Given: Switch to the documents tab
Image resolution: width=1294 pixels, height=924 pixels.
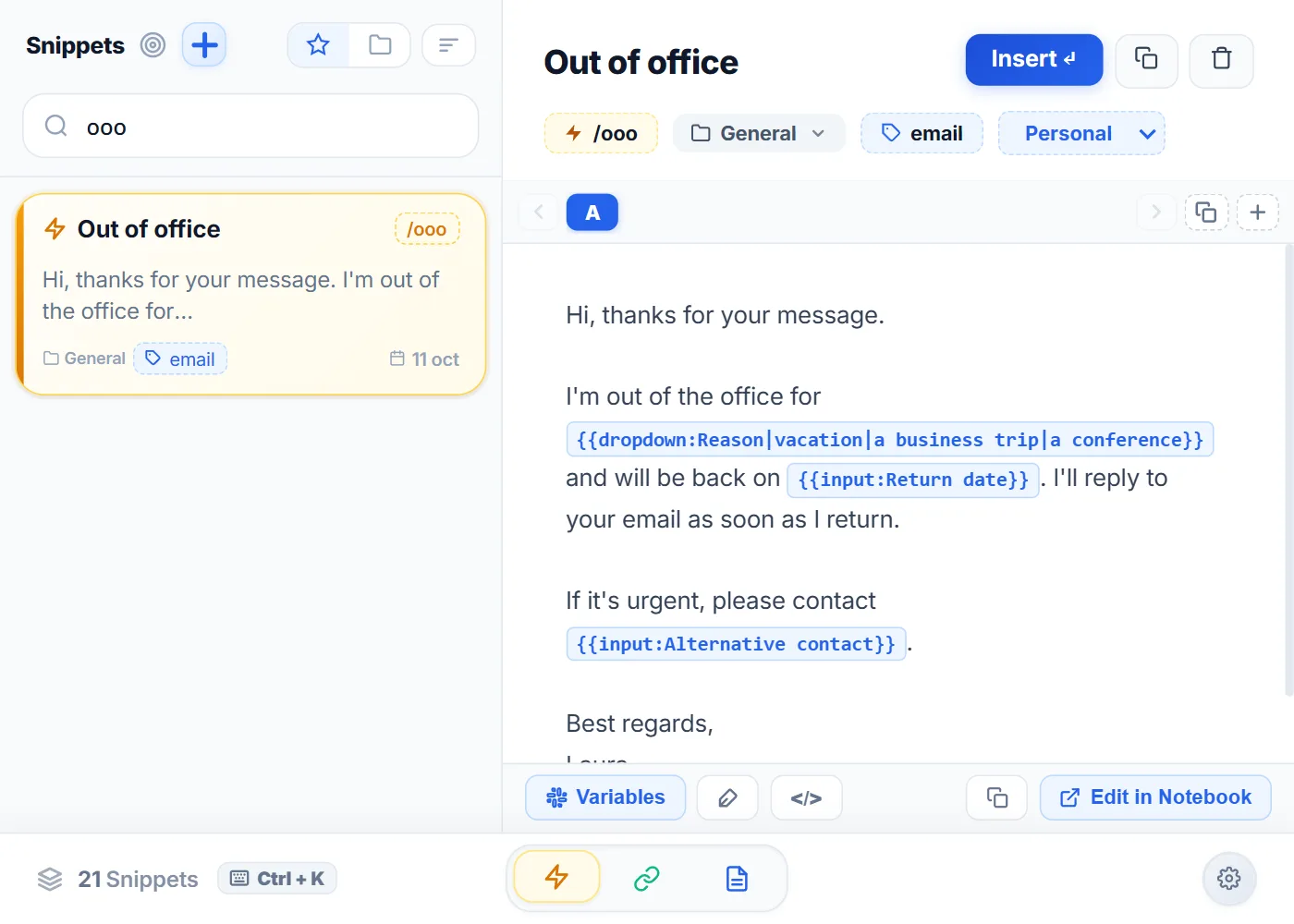Looking at the screenshot, I should tap(737, 878).
